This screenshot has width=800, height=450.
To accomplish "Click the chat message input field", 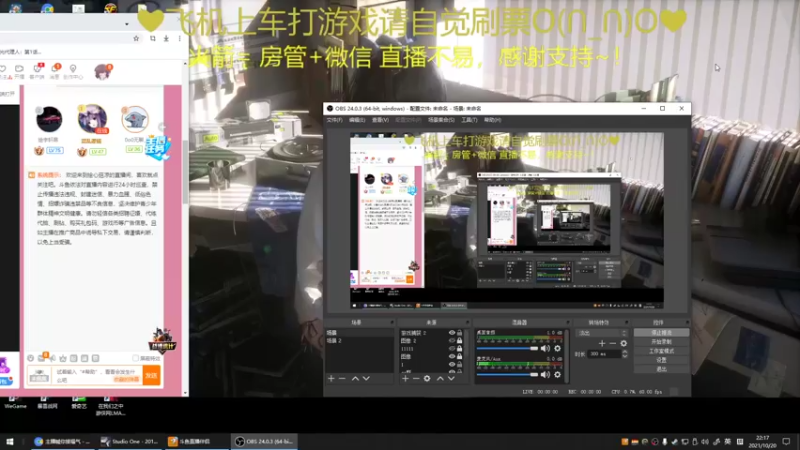I will 97,376.
